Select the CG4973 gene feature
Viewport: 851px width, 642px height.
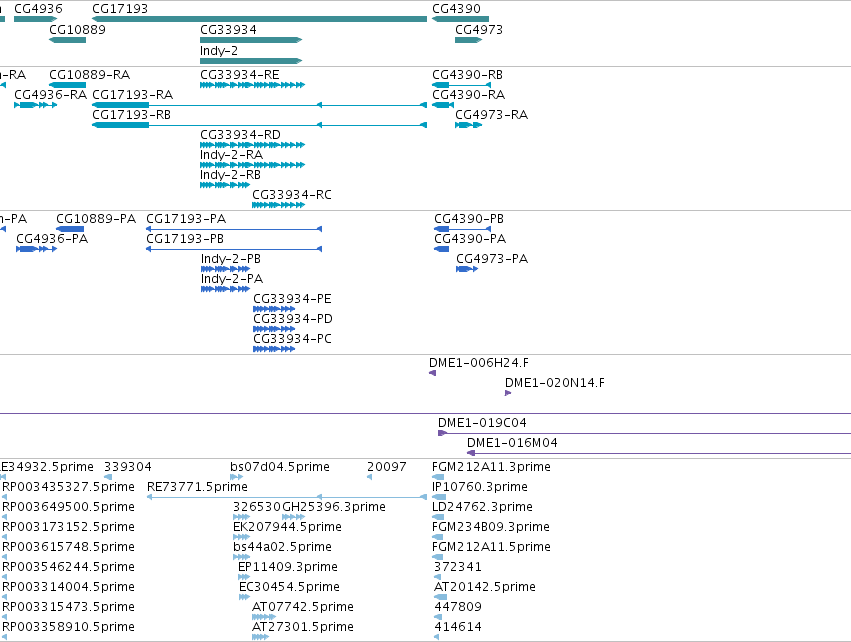pos(468,40)
